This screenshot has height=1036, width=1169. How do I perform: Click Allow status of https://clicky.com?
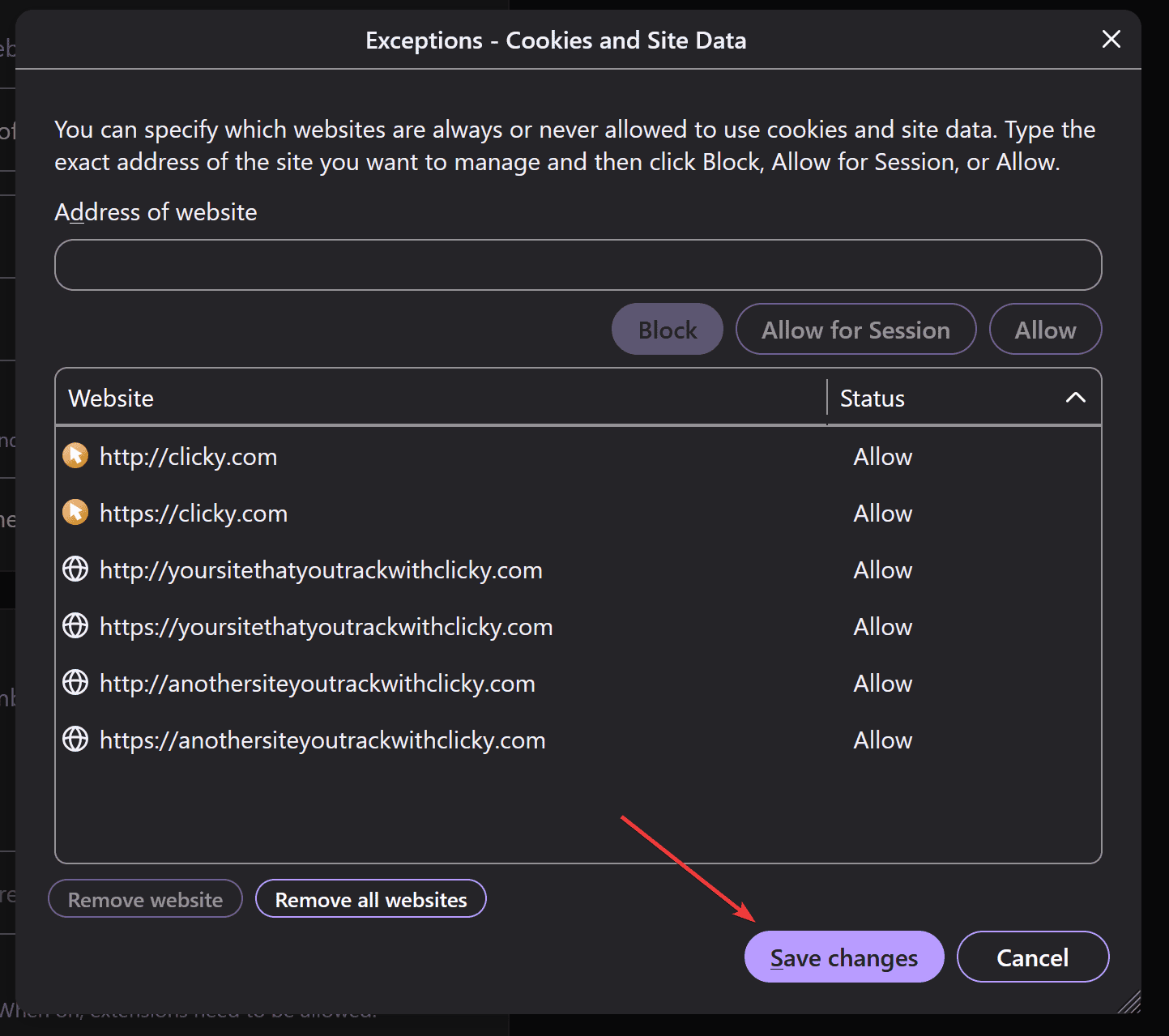click(x=882, y=514)
